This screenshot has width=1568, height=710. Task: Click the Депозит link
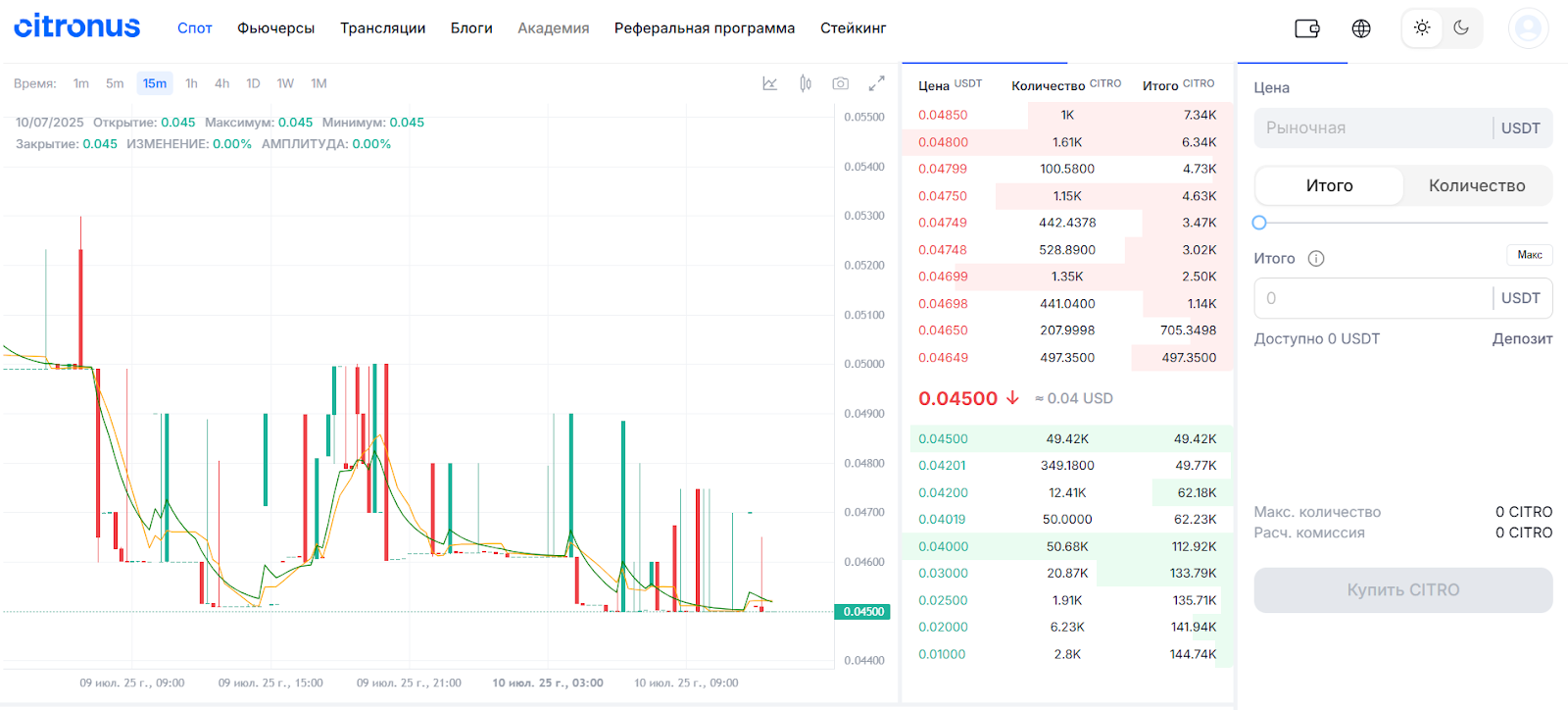1522,338
